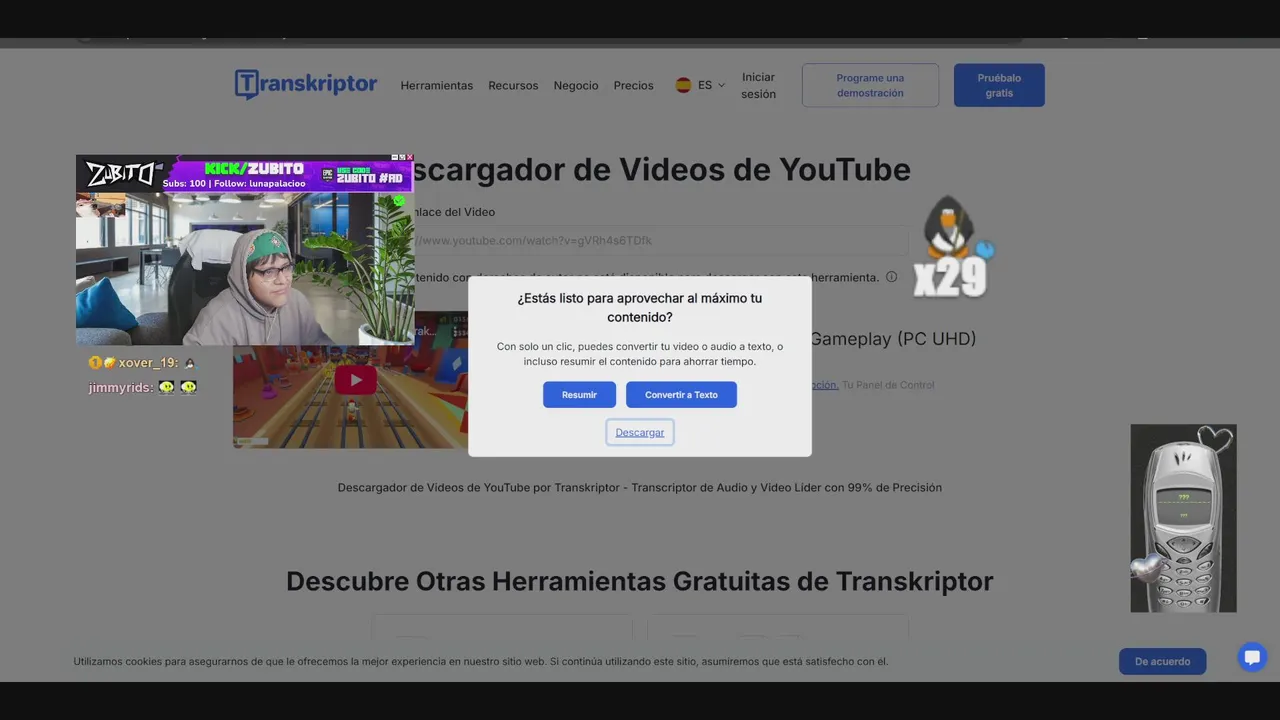
Task: Open the Recursos menu
Action: (513, 86)
